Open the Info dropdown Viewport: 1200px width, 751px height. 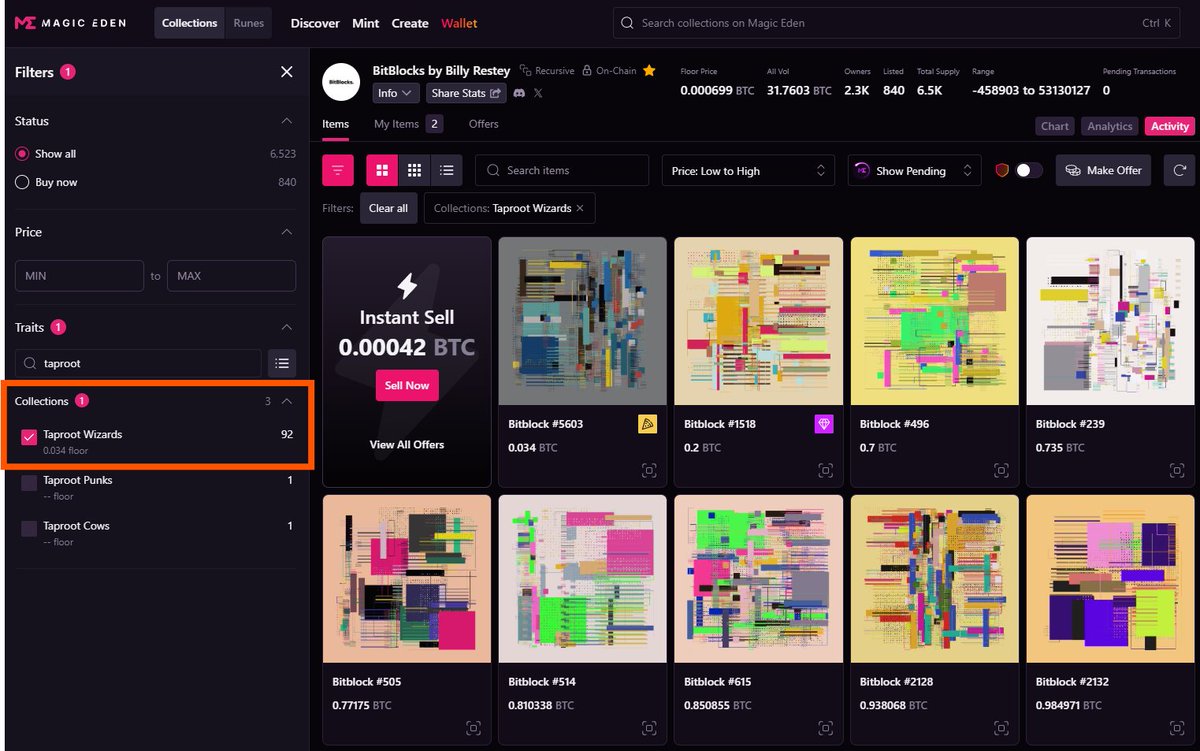[397, 93]
